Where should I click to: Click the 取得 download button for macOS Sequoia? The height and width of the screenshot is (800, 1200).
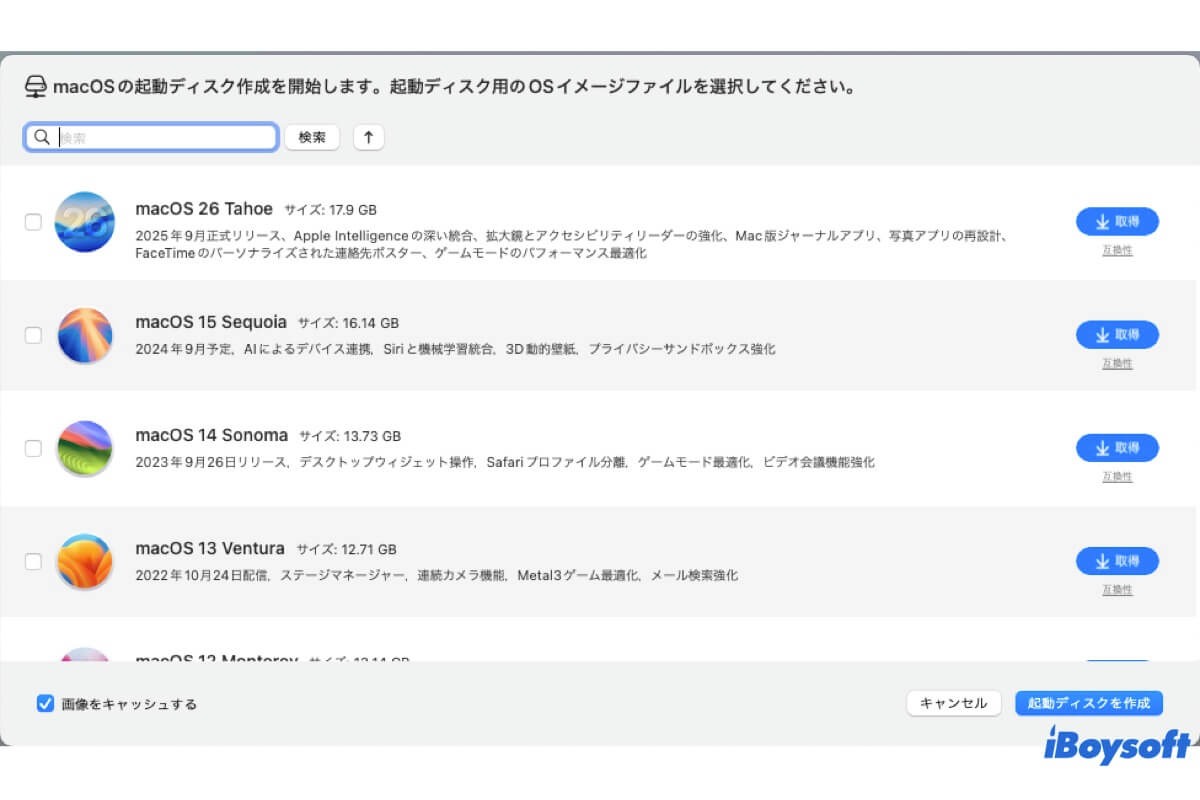(1116, 335)
